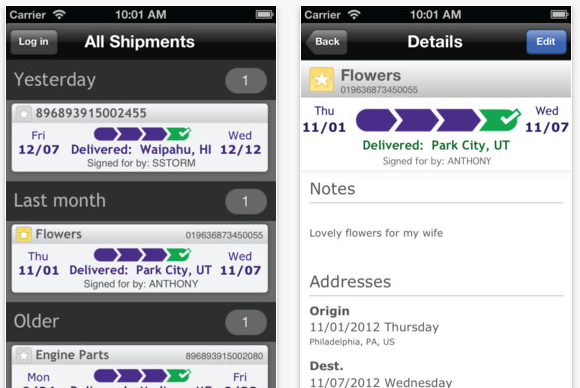Screen dimensions: 580x388
Task: Toggle favorite star on Engine Parts shipment
Action: pyautogui.click(x=24, y=355)
